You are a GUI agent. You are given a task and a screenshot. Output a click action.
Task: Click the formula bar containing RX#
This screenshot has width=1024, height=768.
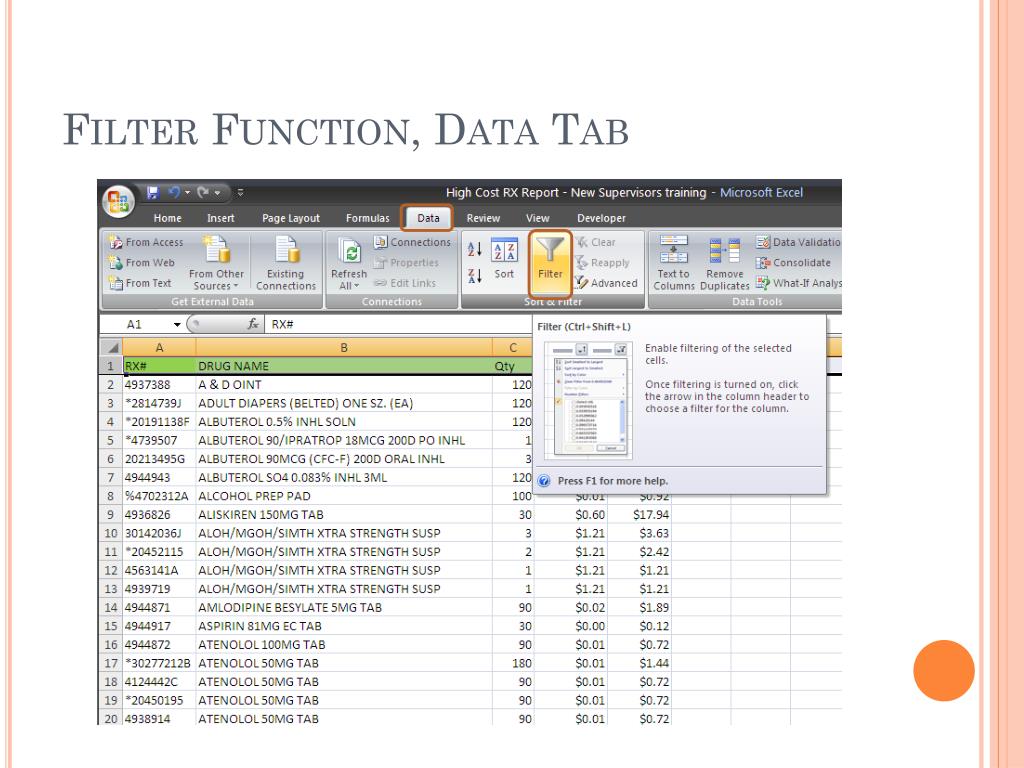(x=398, y=325)
